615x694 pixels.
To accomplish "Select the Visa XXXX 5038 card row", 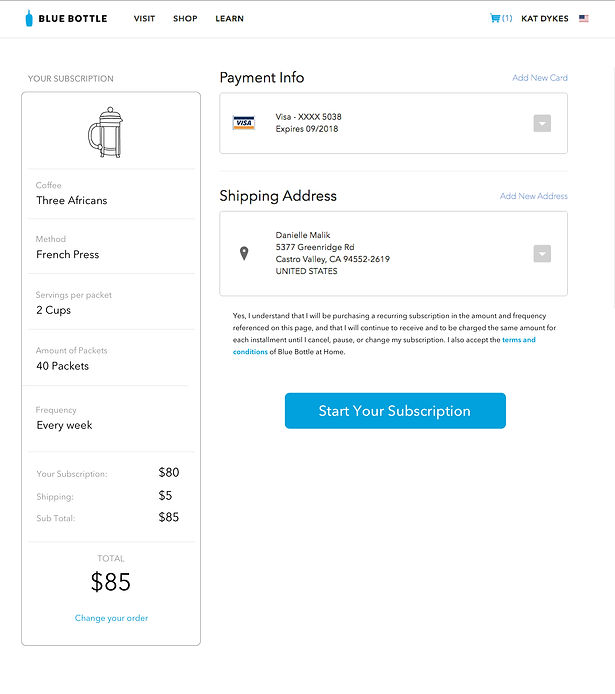I will point(393,123).
